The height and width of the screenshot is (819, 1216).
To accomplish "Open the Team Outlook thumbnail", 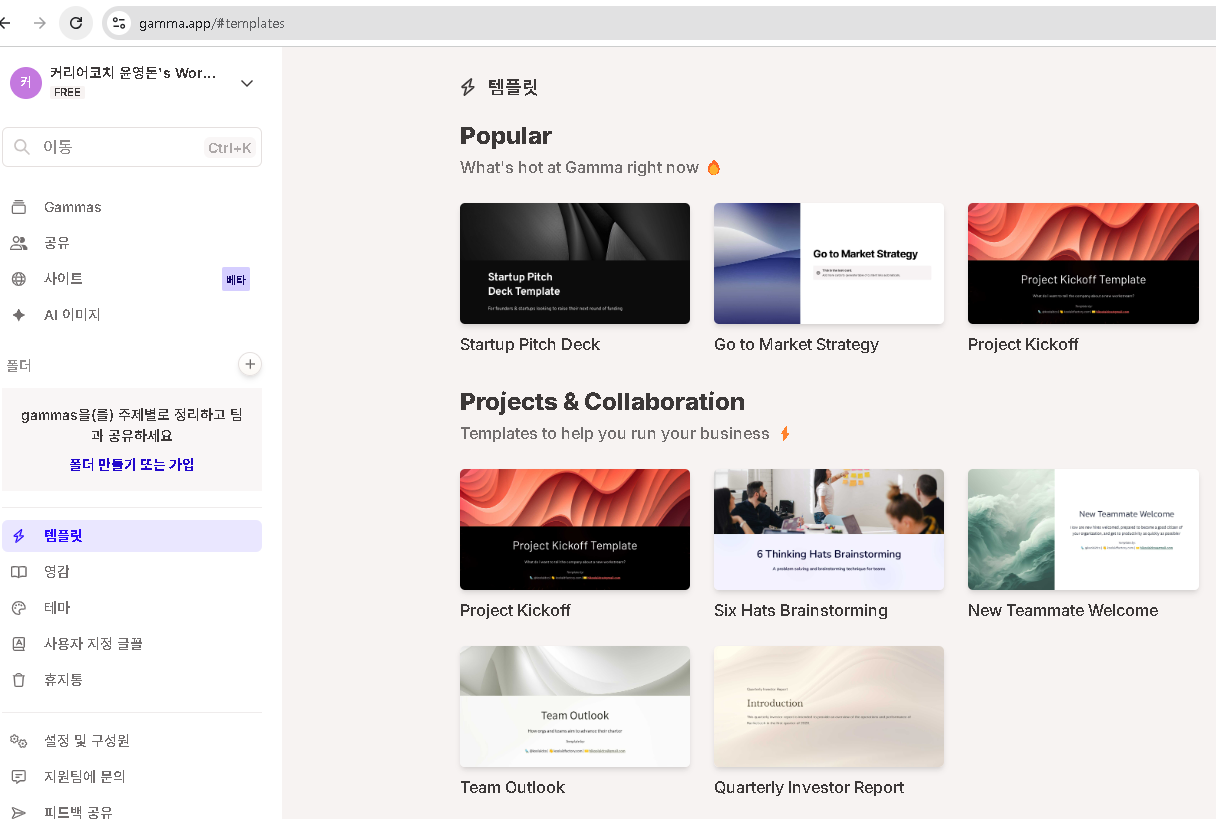I will pyautogui.click(x=575, y=707).
